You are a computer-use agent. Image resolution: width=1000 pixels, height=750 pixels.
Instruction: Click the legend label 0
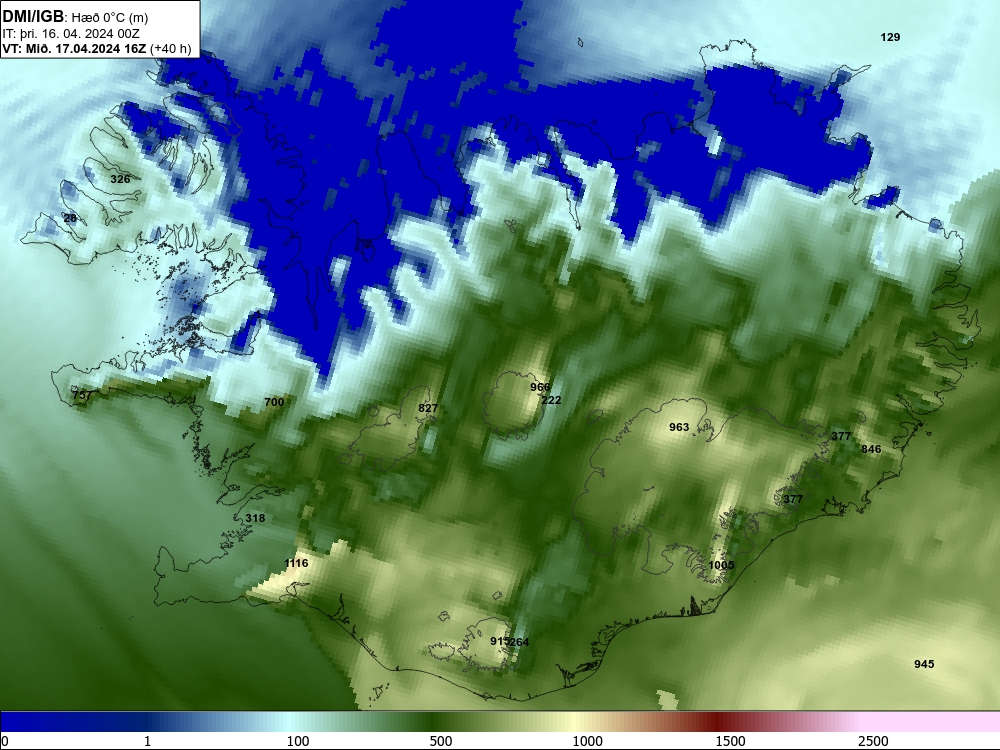5,741
